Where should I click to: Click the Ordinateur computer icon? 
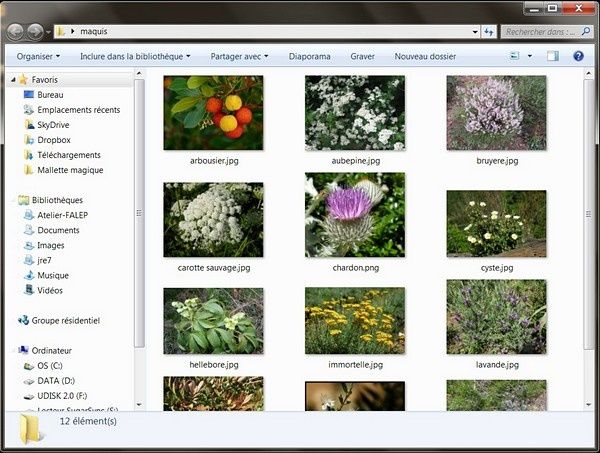click(23, 350)
